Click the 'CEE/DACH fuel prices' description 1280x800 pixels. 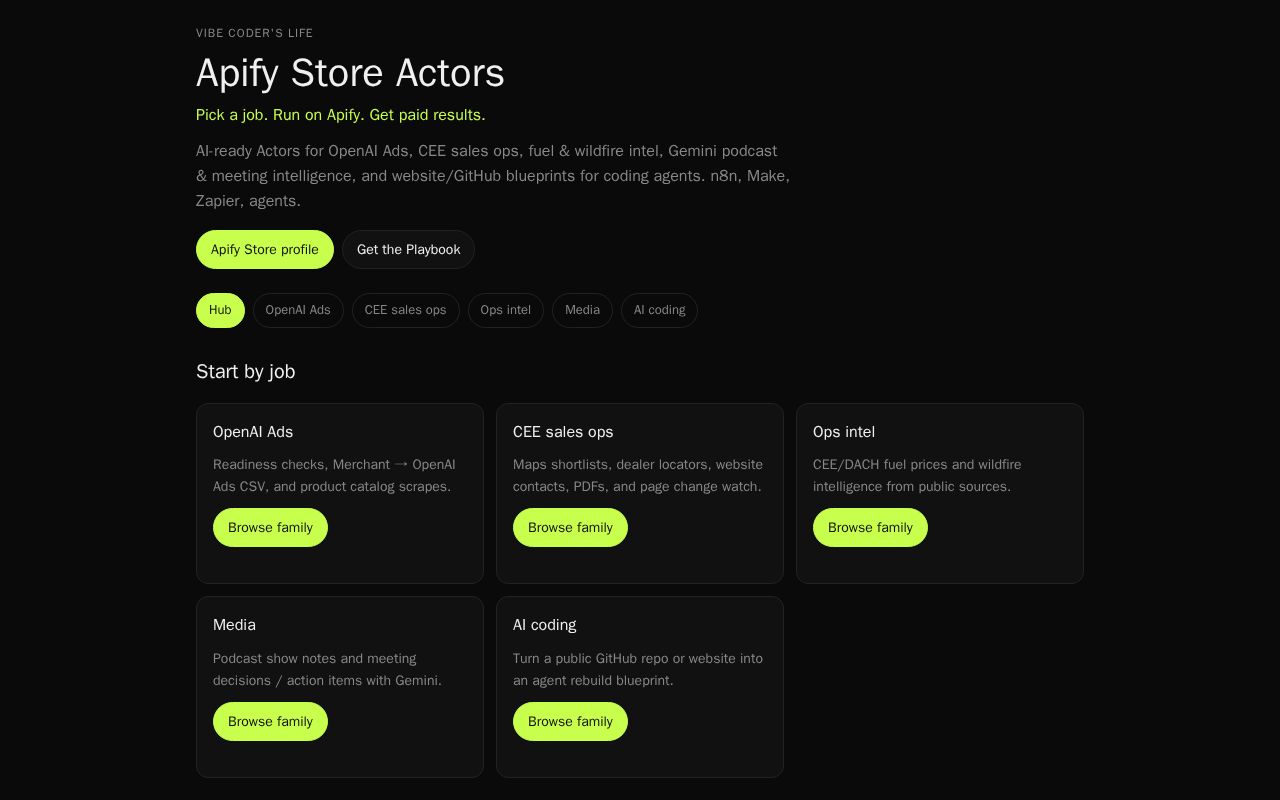917,475
